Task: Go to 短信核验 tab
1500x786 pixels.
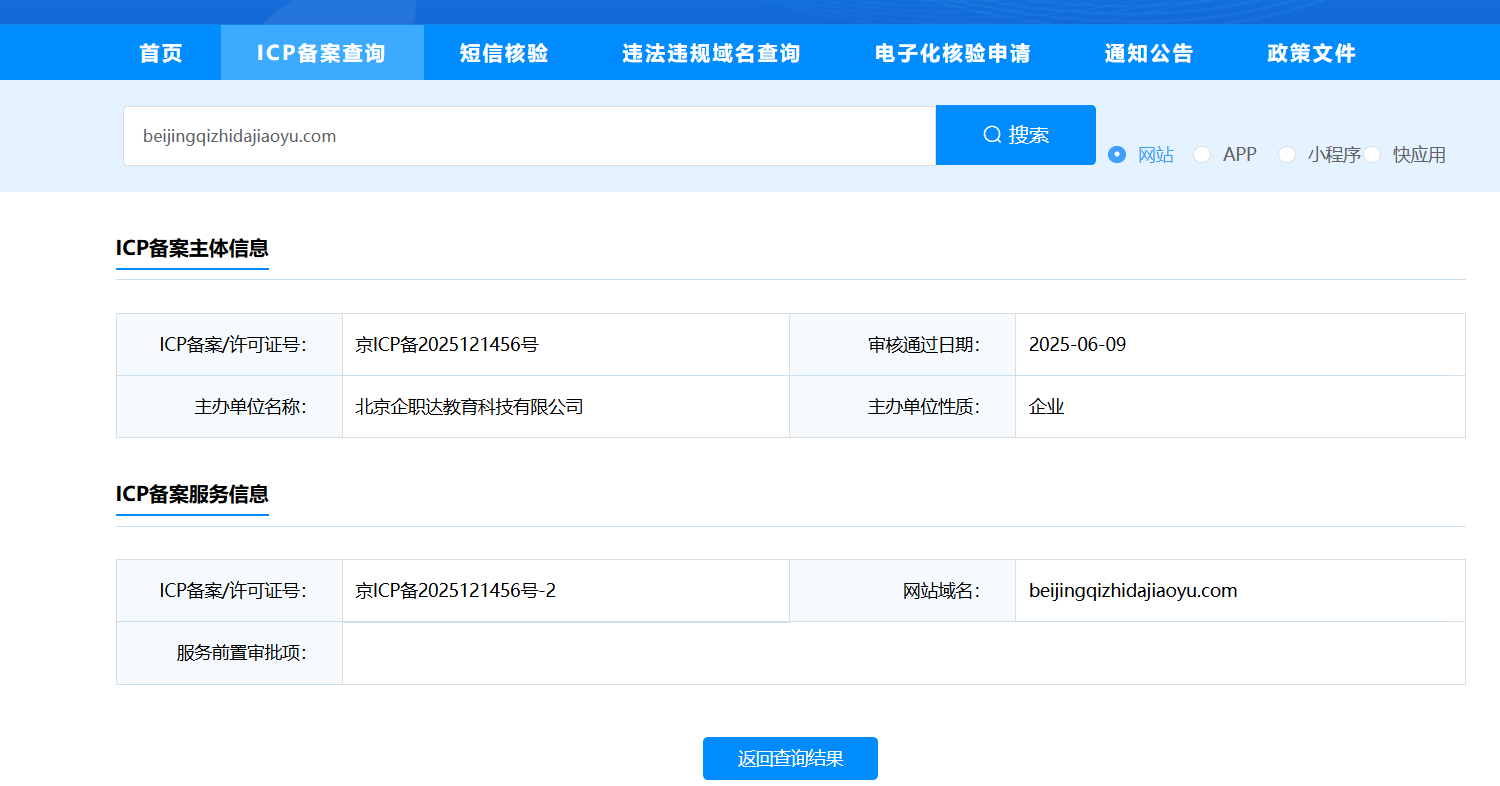Action: pyautogui.click(x=504, y=53)
